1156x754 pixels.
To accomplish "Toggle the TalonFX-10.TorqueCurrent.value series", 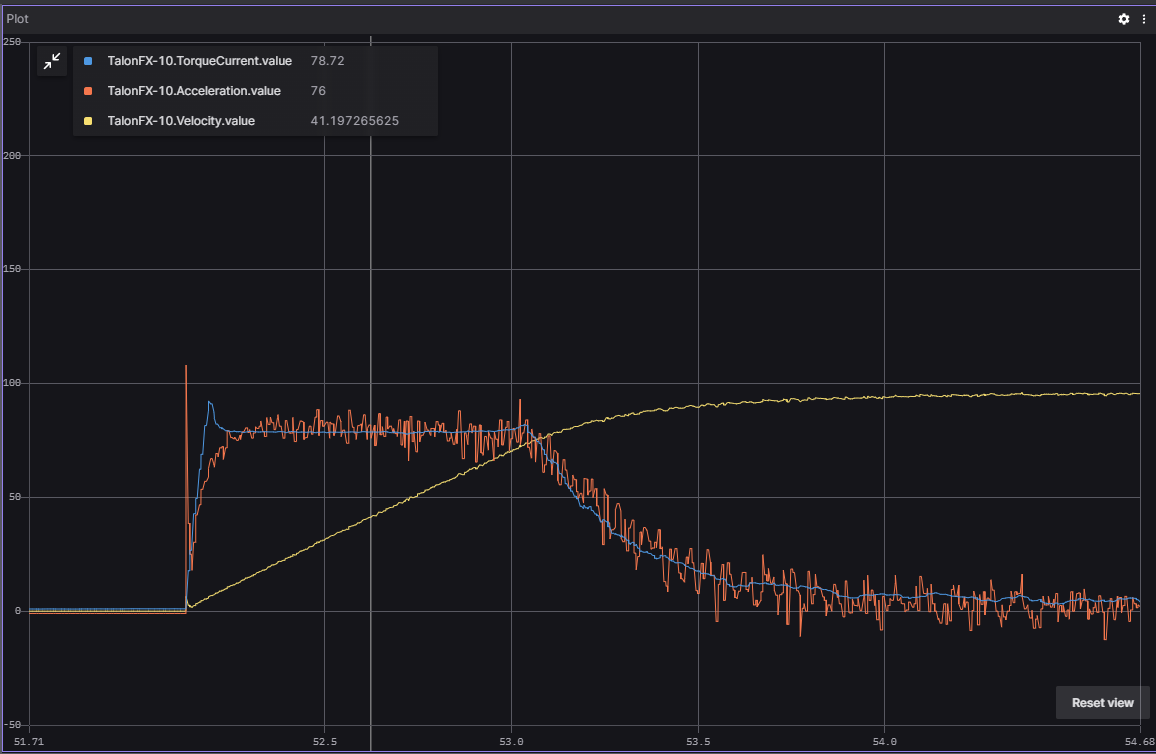I will pyautogui.click(x=199, y=61).
